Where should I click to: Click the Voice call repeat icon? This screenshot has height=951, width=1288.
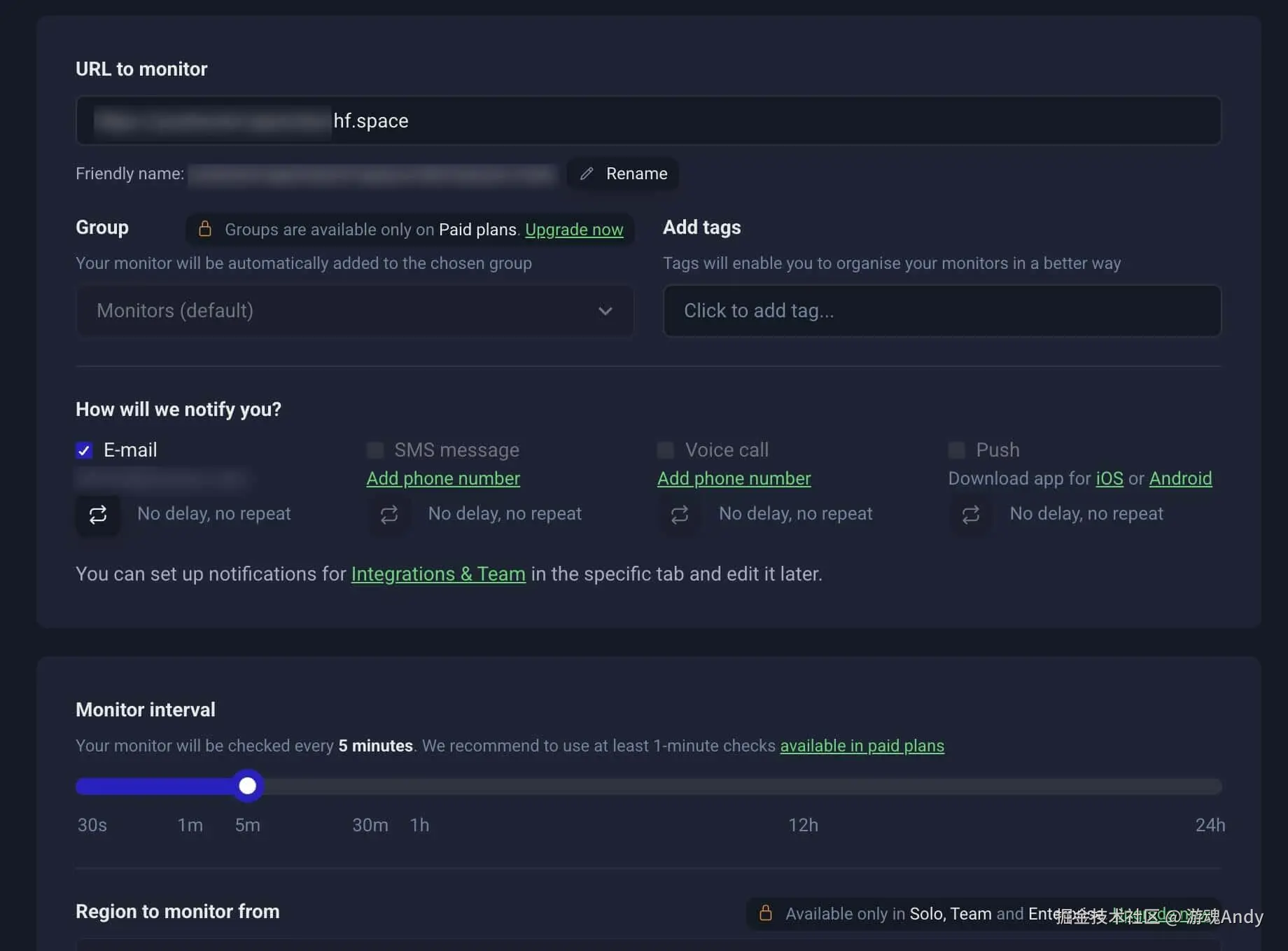[x=680, y=515]
